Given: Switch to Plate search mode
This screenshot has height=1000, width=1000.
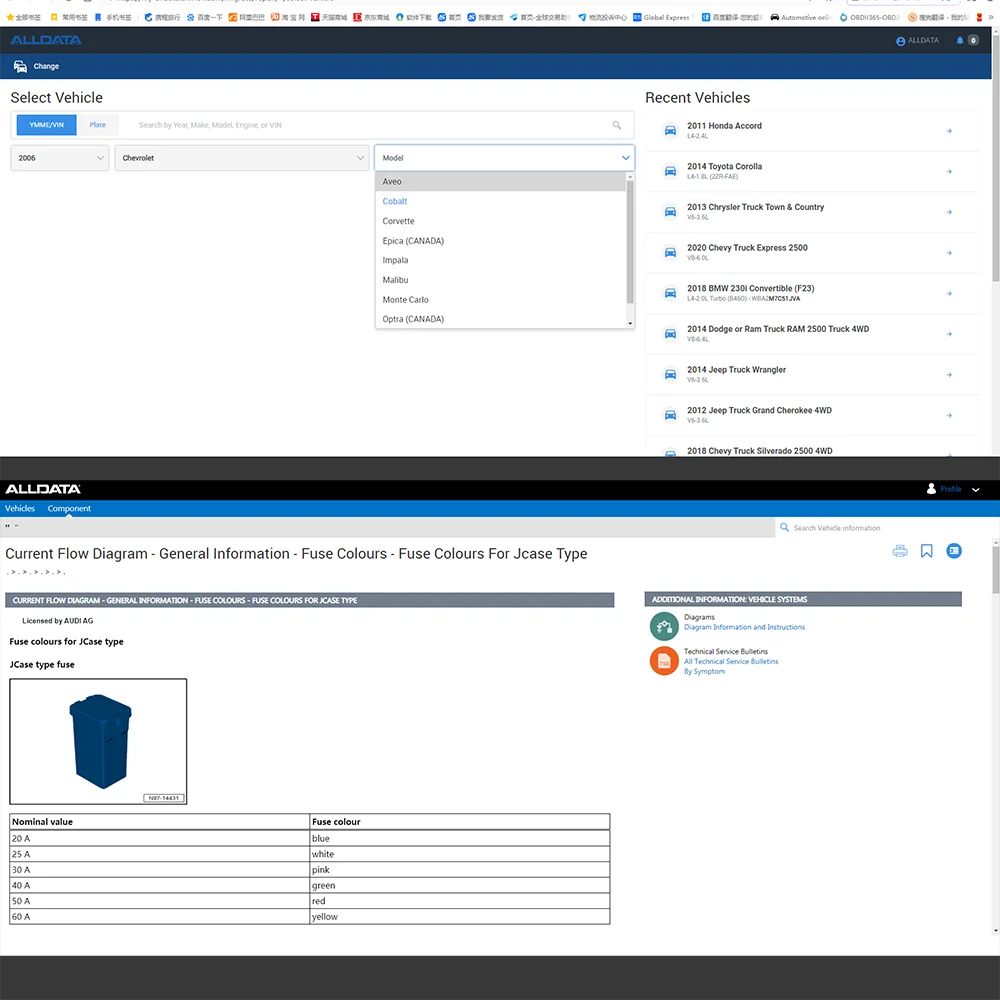Looking at the screenshot, I should [98, 125].
